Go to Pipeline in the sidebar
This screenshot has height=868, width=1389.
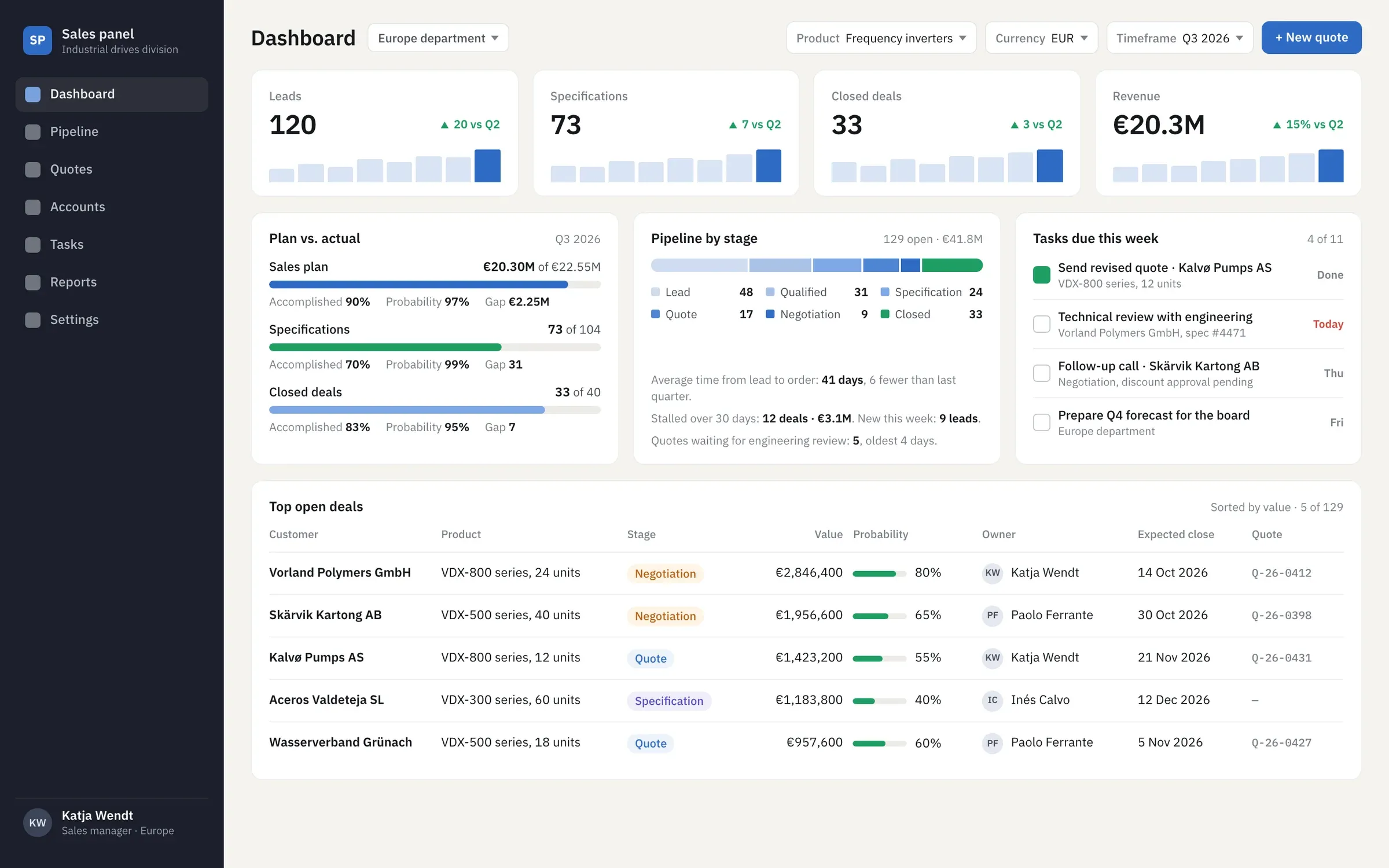tap(112, 132)
